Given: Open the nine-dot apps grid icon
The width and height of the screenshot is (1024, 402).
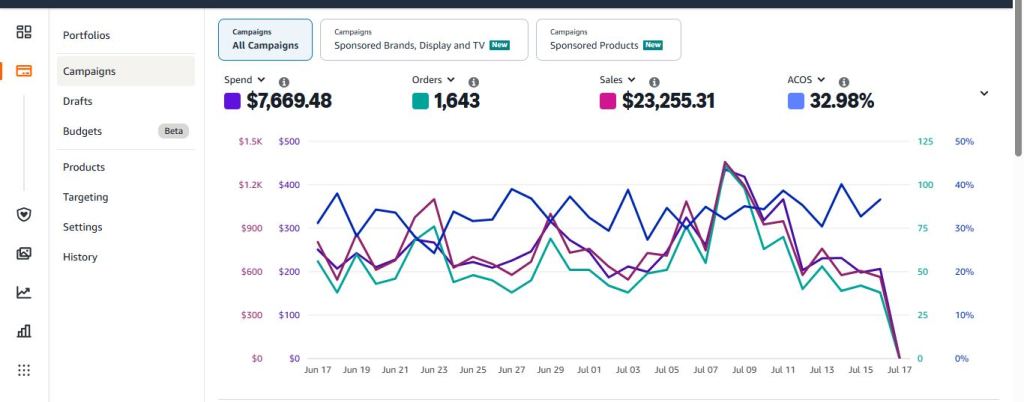Looking at the screenshot, I should tap(24, 370).
